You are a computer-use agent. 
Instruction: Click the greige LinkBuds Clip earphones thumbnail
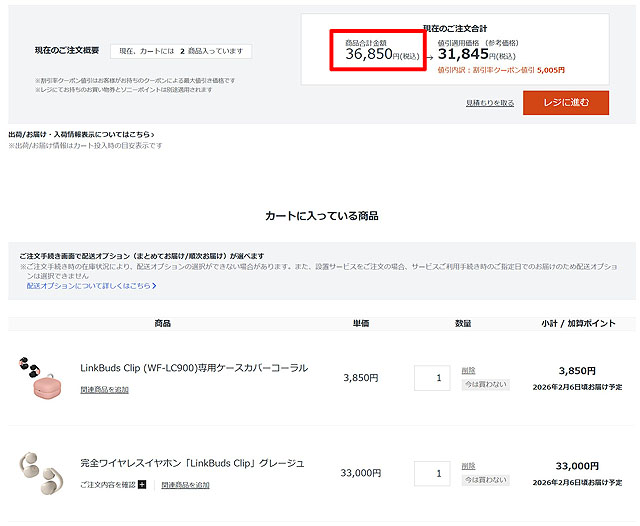tap(40, 472)
